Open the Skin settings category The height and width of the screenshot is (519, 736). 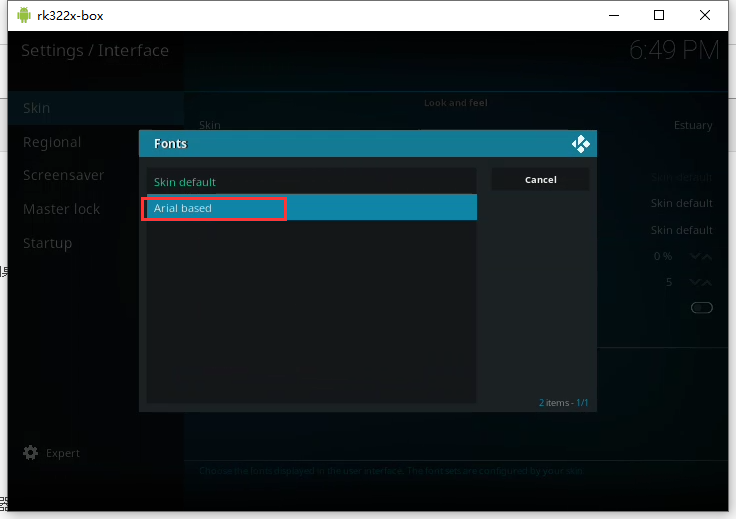[95, 108]
